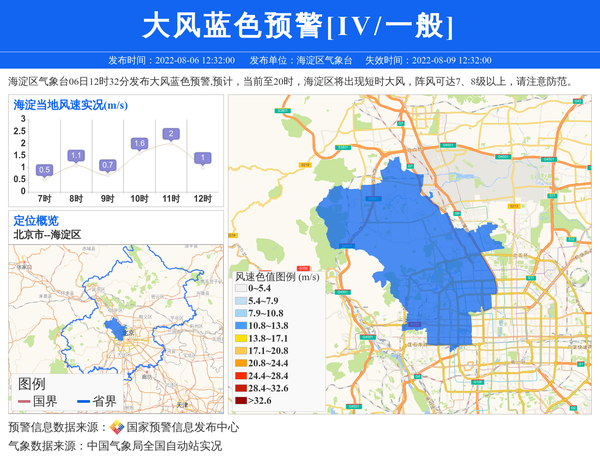Pick the dark red >32.6 legend swatch
Viewport: 600px width, 471px height.
pos(240,402)
